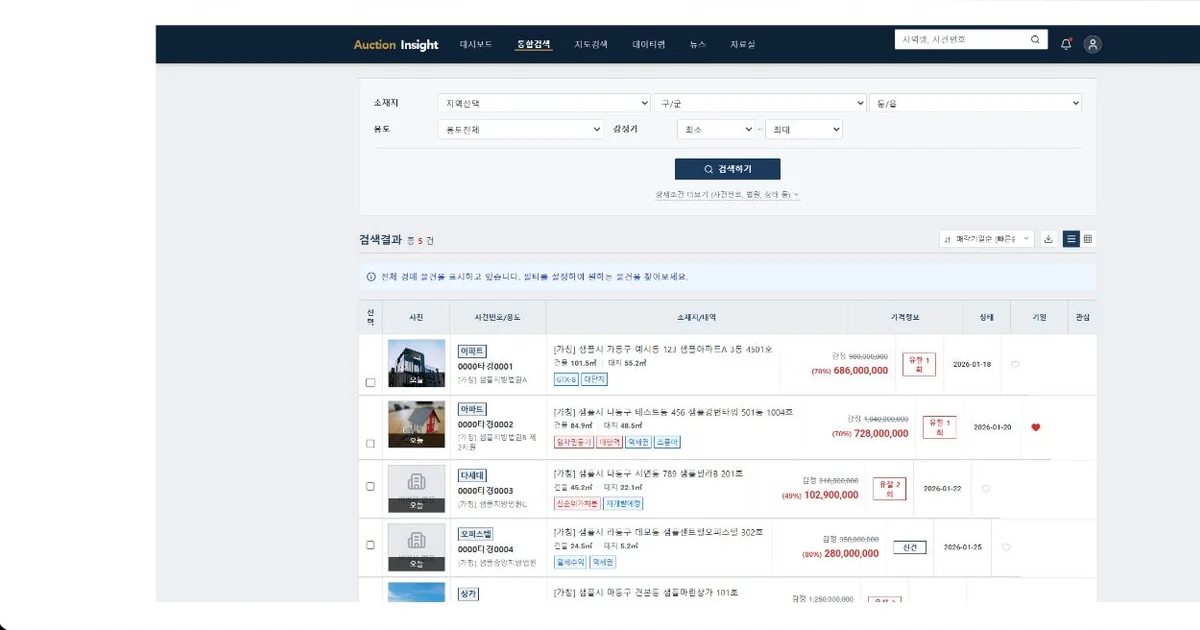Screen dimensions: 1200x630
Task: Click the price 728,000,000
Action: click(x=881, y=433)
